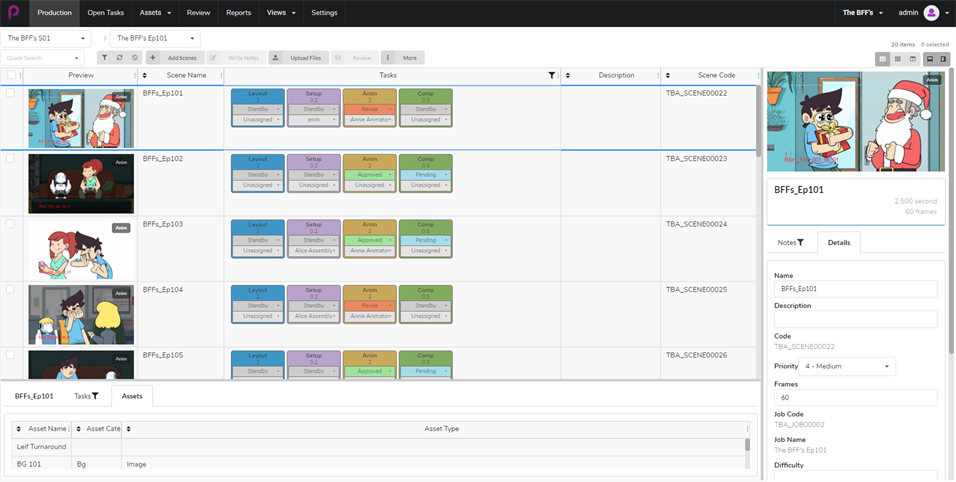Screen dimensions: 956x482
Task: Click the Upload Files button
Action: [x=298, y=58]
